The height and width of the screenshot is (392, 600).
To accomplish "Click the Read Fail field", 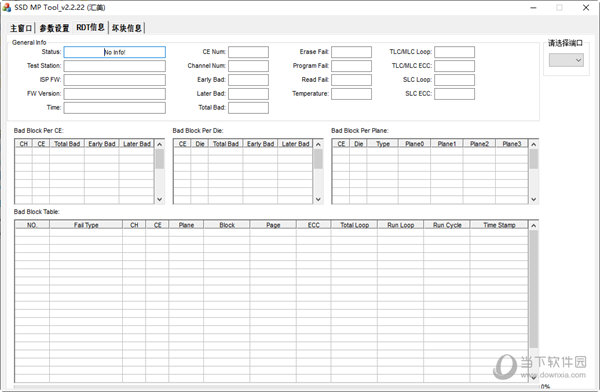I will [x=351, y=80].
